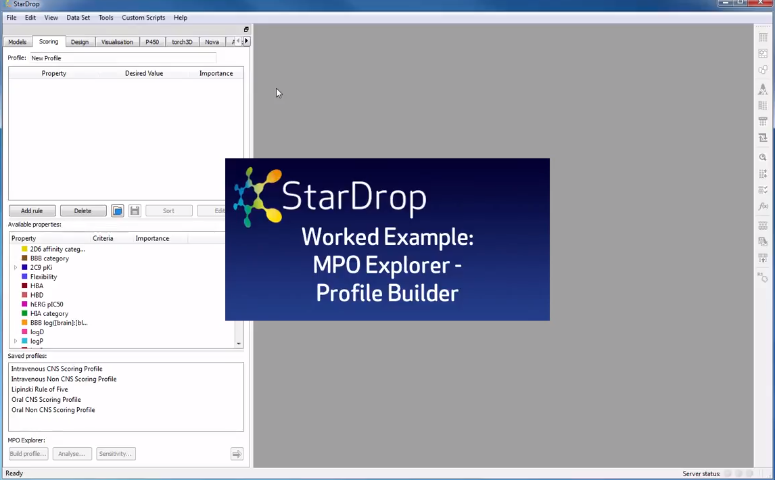Screen dimensions: 775x480
Task: Switch to the torch3D tab
Action: (x=182, y=42)
